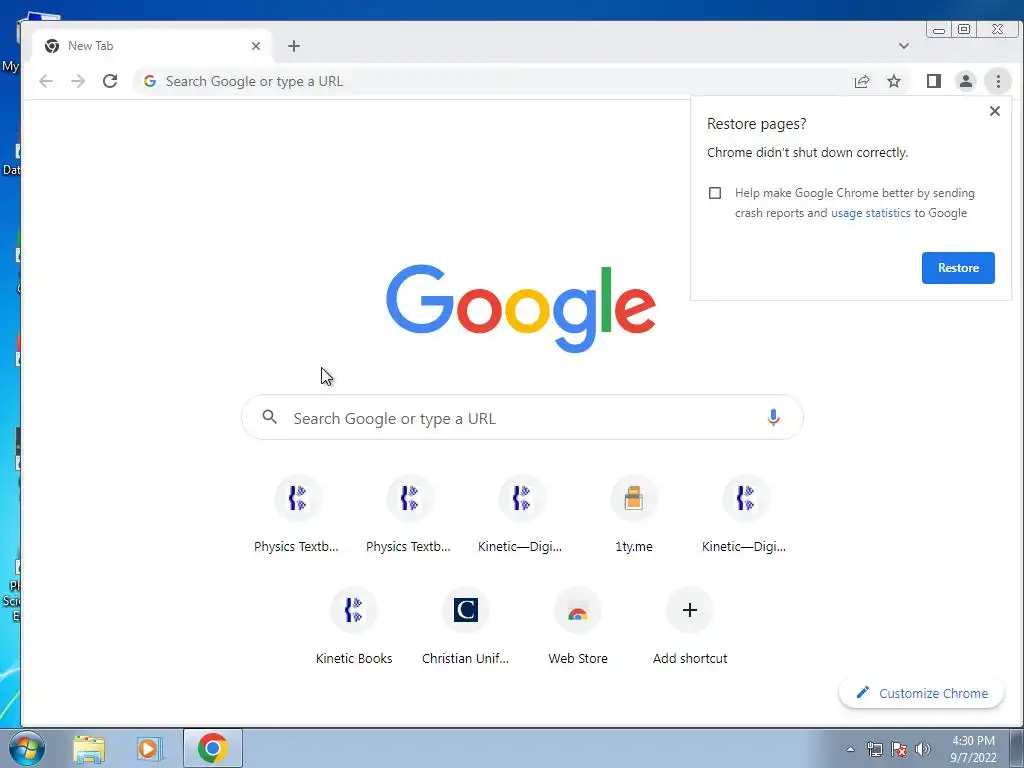Open Windows Explorer from taskbar
Viewport: 1024px width, 768px height.
coord(89,748)
